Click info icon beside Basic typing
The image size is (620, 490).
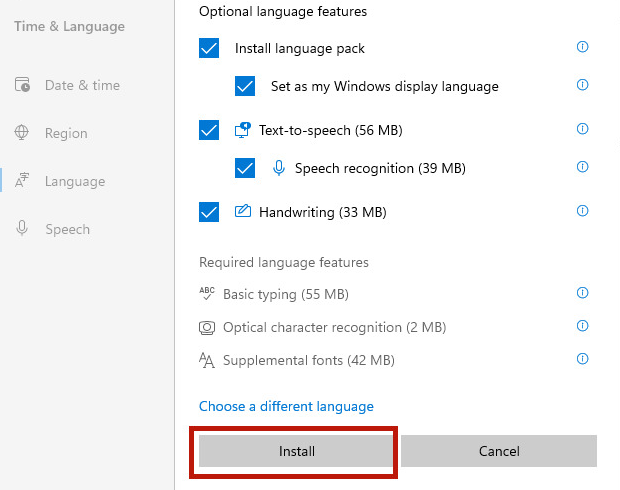point(582,293)
